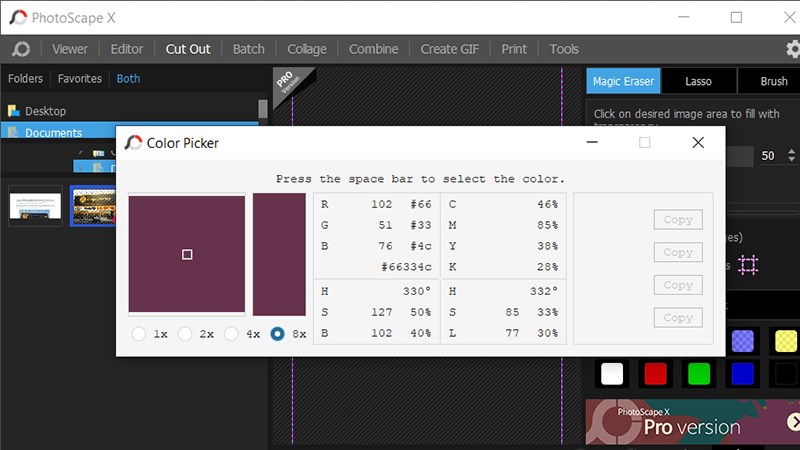Pick the green background color swatch
Image resolution: width=800 pixels, height=450 pixels.
[x=699, y=374]
